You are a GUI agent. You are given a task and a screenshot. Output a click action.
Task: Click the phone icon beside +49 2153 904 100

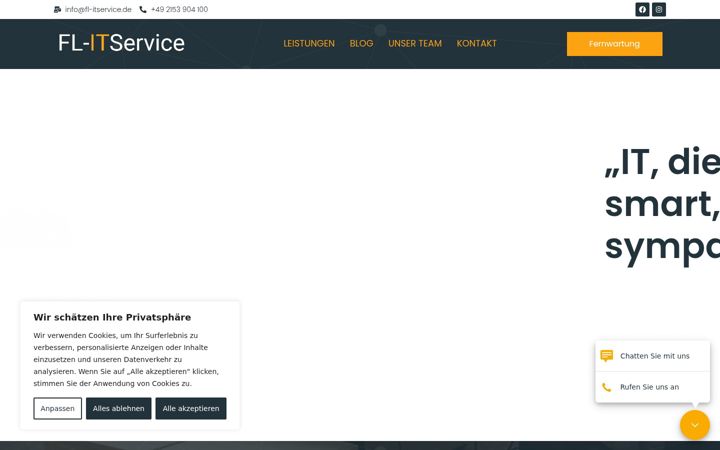[143, 9]
